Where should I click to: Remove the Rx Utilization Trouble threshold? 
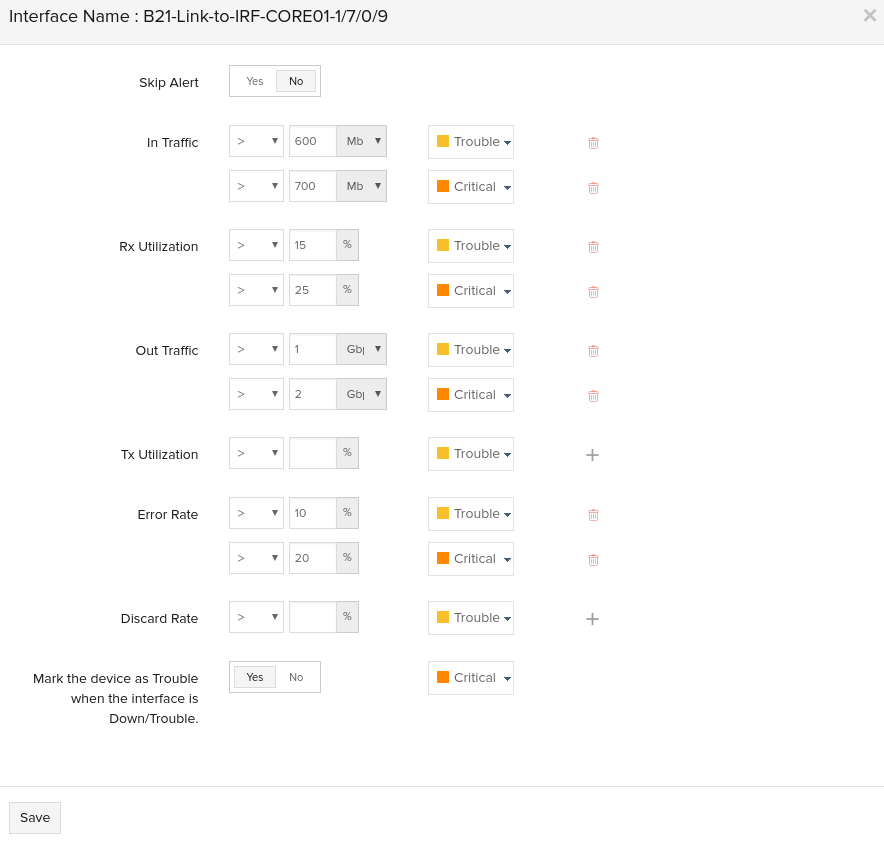click(x=593, y=246)
